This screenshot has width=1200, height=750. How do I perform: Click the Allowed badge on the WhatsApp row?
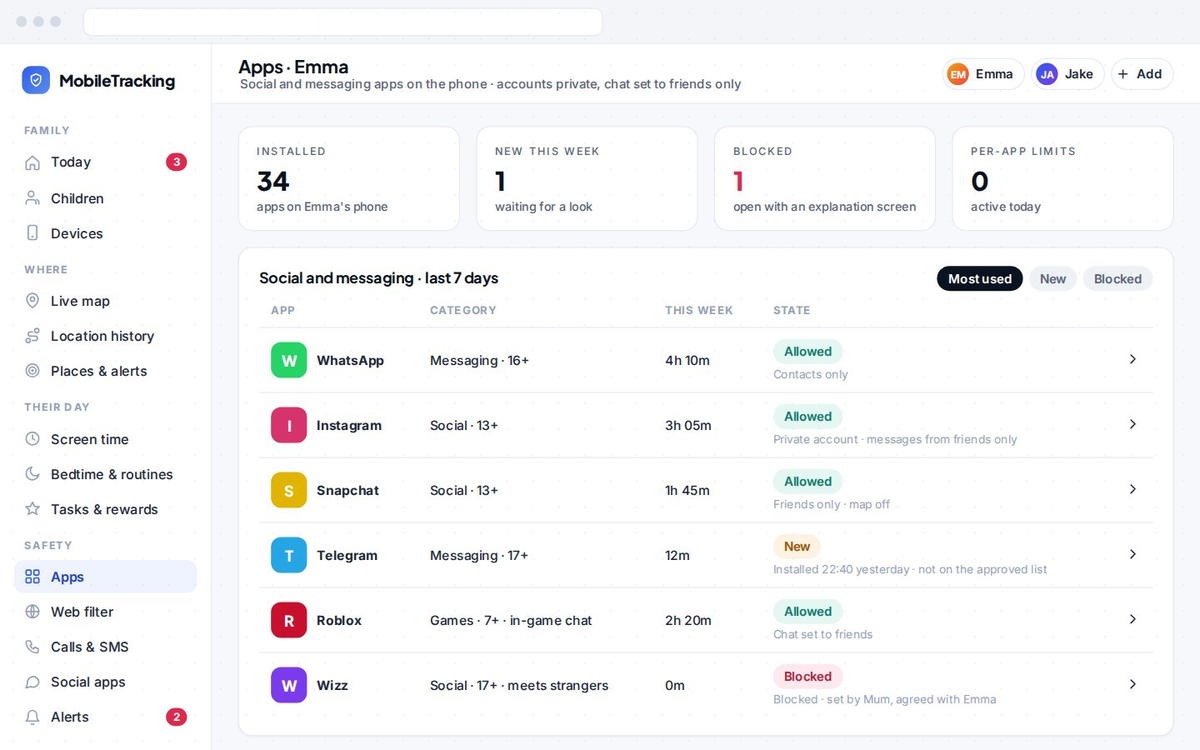point(808,352)
